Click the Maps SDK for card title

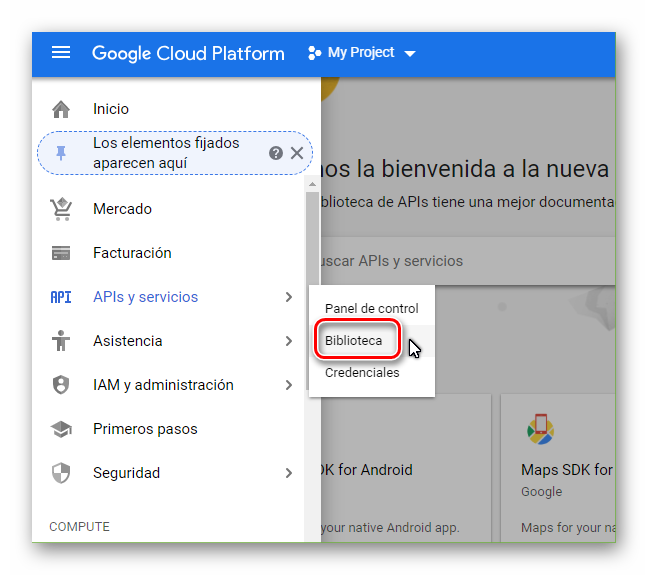(x=567, y=470)
